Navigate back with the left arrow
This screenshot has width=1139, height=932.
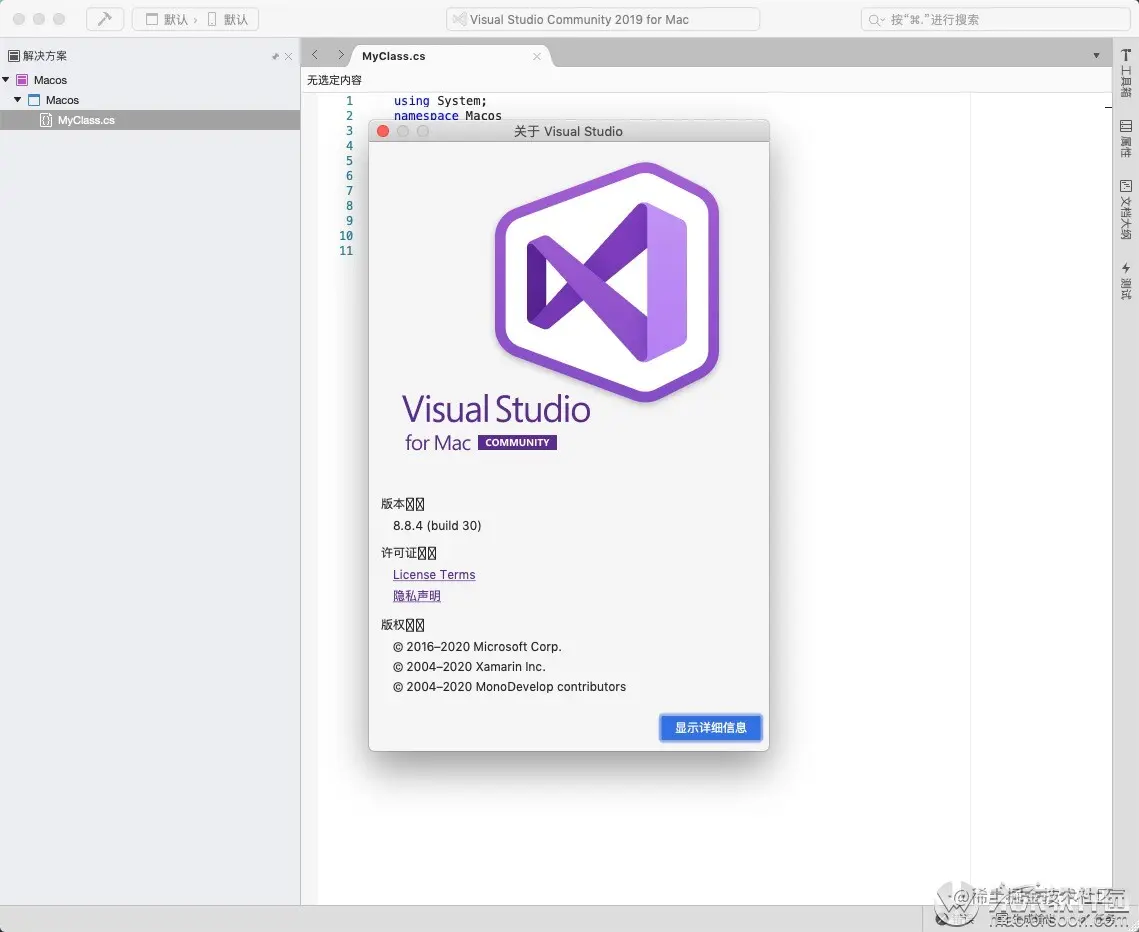(x=315, y=54)
